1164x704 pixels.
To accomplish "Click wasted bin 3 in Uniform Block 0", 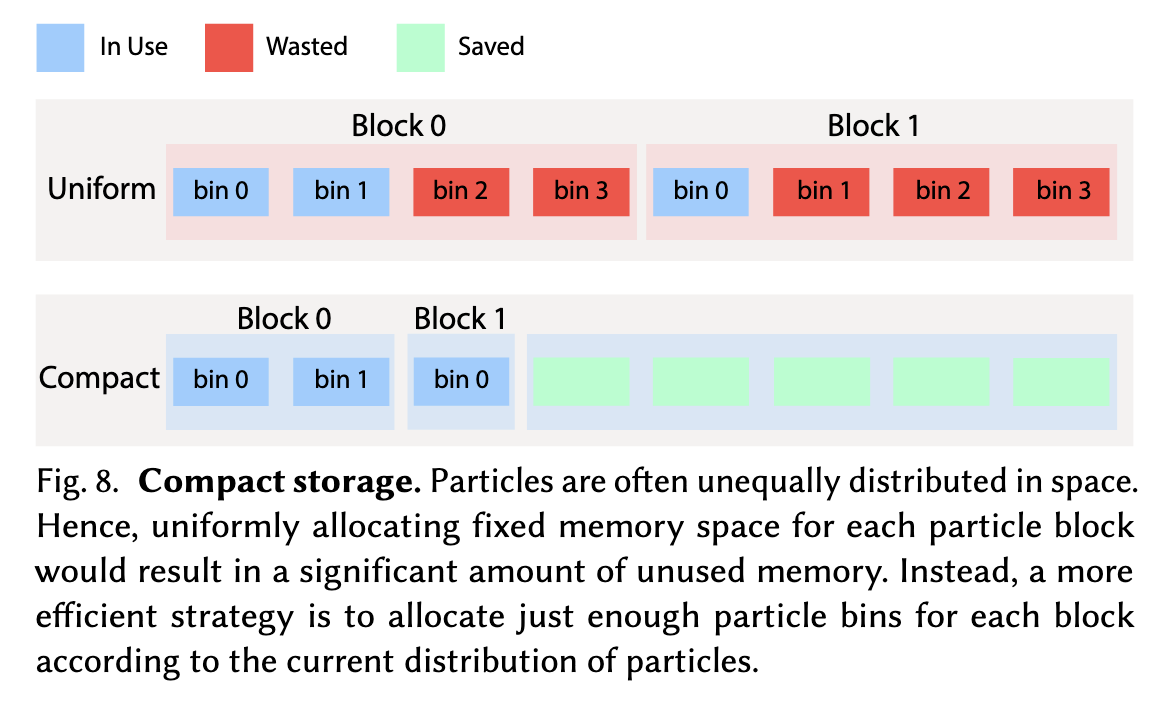I will point(581,192).
